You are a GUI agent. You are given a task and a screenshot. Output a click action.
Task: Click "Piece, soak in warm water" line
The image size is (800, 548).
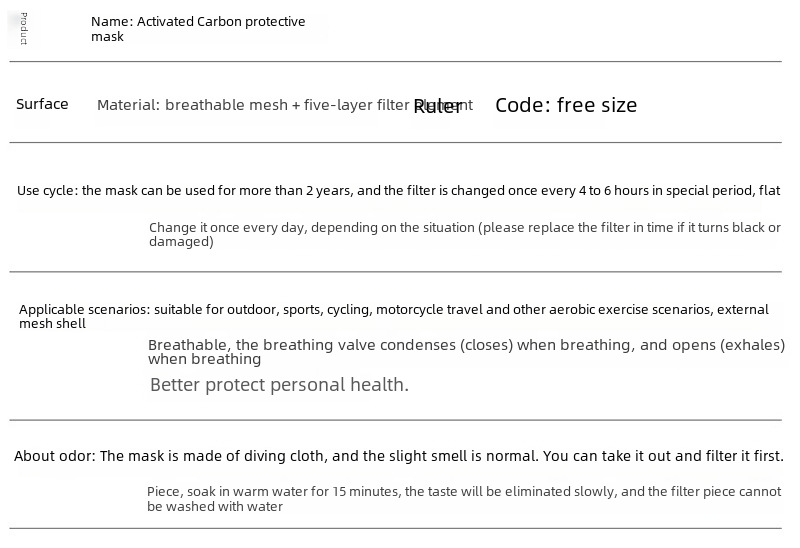click(x=464, y=492)
